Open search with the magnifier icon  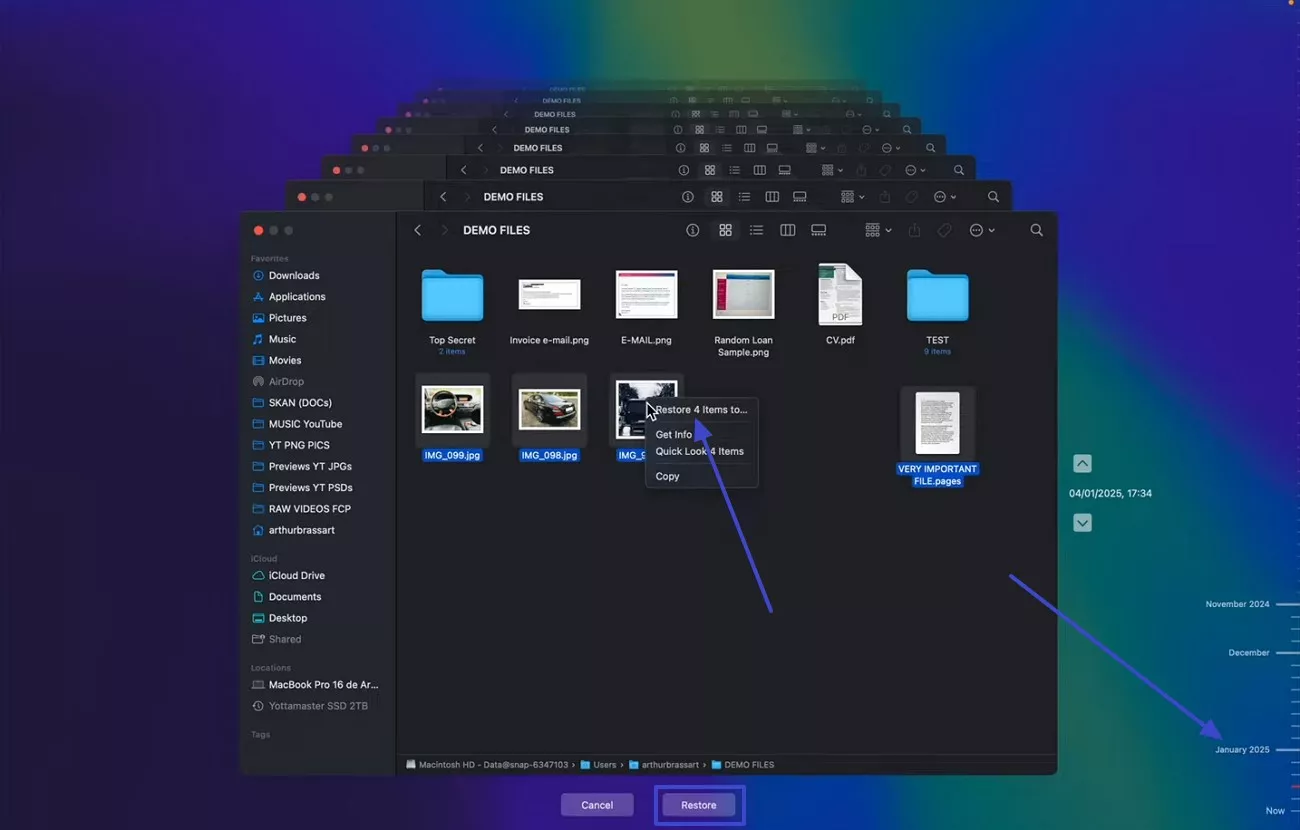pyautogui.click(x=1036, y=230)
